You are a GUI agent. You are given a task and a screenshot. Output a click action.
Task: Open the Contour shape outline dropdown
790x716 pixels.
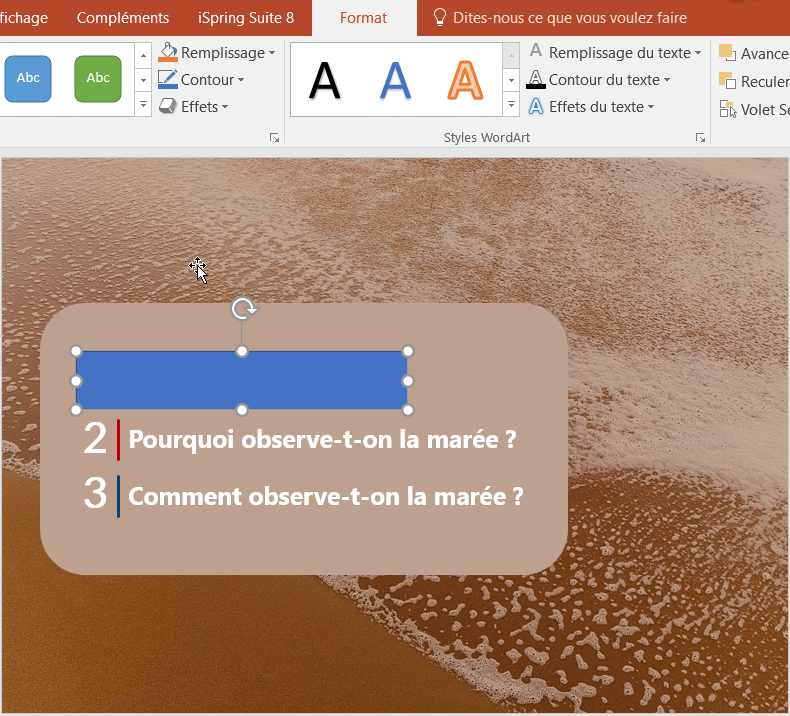coord(241,80)
